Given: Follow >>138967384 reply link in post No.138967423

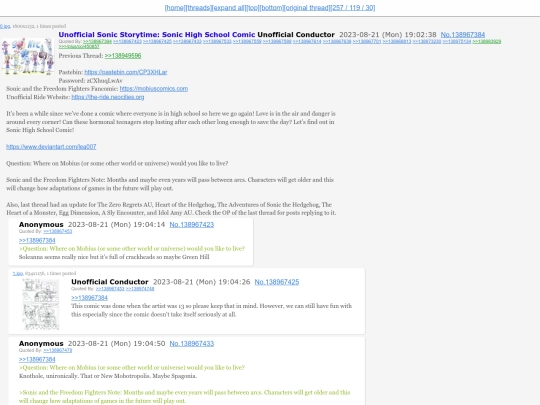Looking at the screenshot, I should point(37,240).
